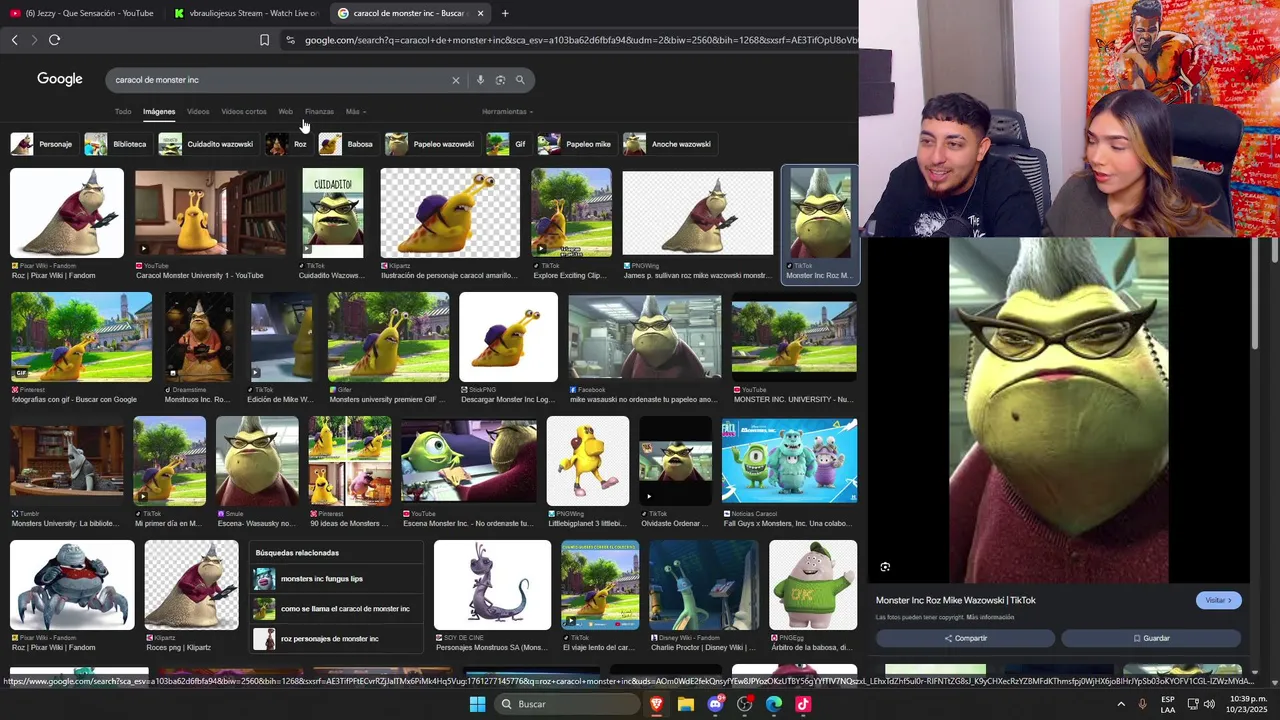Select the Finanzas search tab
1280x720 pixels.
click(319, 112)
